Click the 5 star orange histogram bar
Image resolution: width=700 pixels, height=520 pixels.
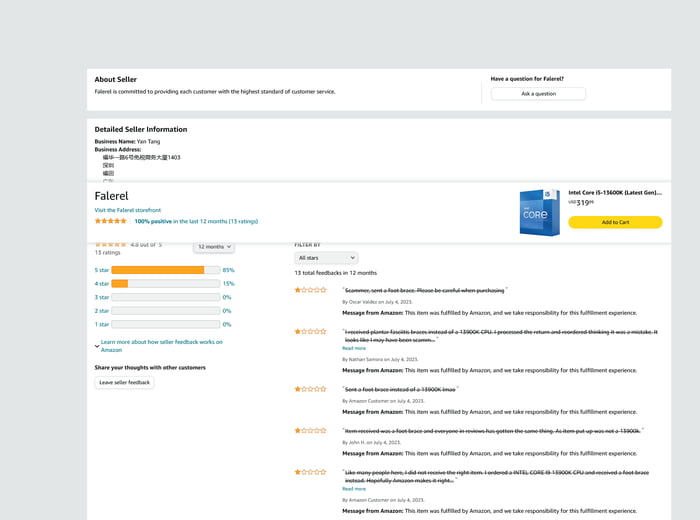tap(158, 270)
